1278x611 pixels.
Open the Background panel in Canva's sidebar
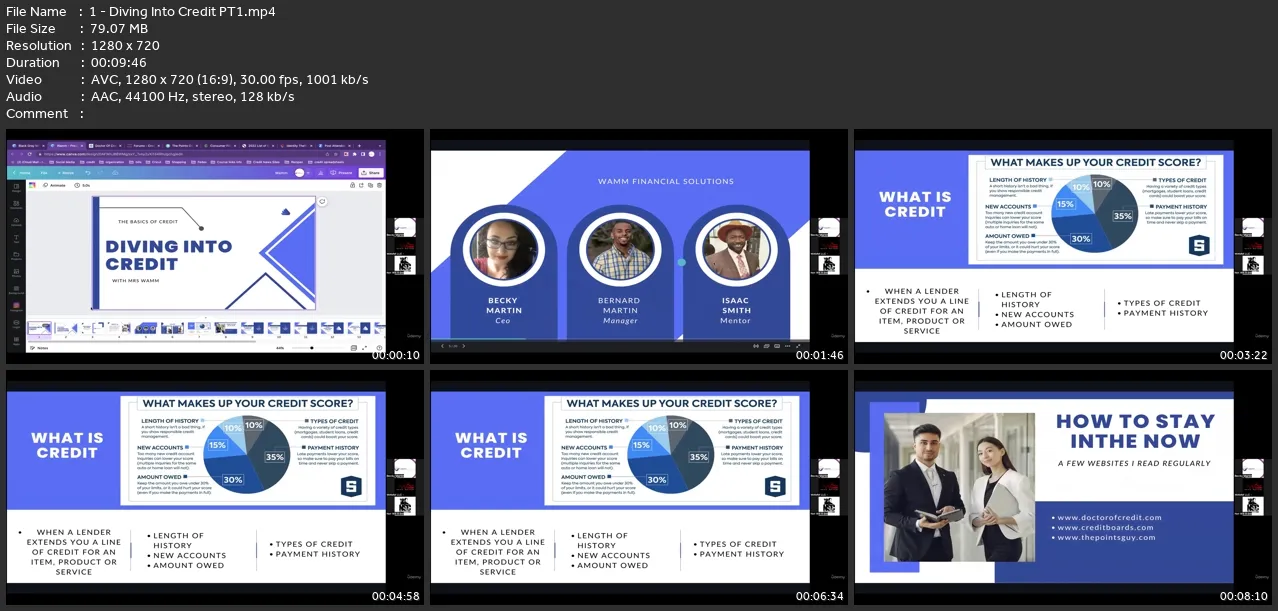tap(17, 290)
